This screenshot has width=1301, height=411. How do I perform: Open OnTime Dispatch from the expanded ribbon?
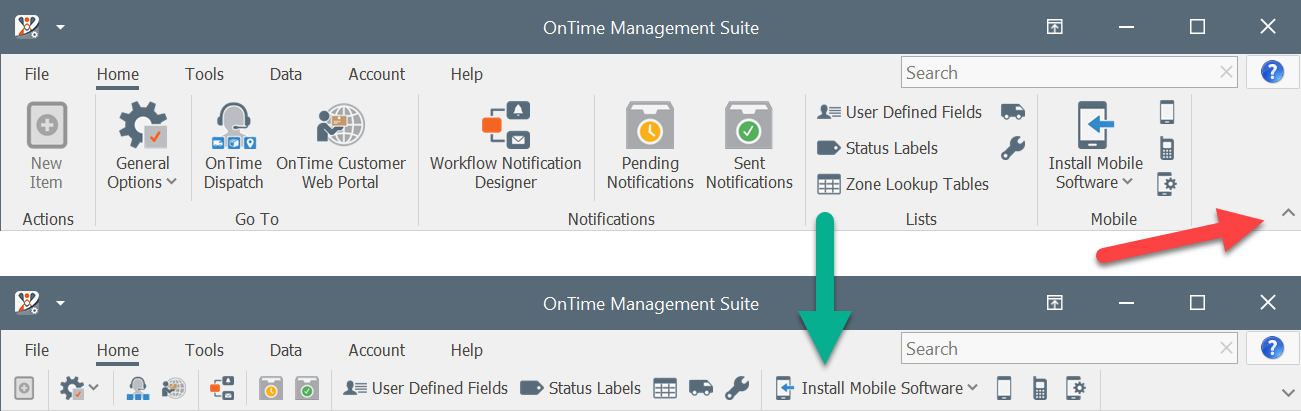(233, 146)
